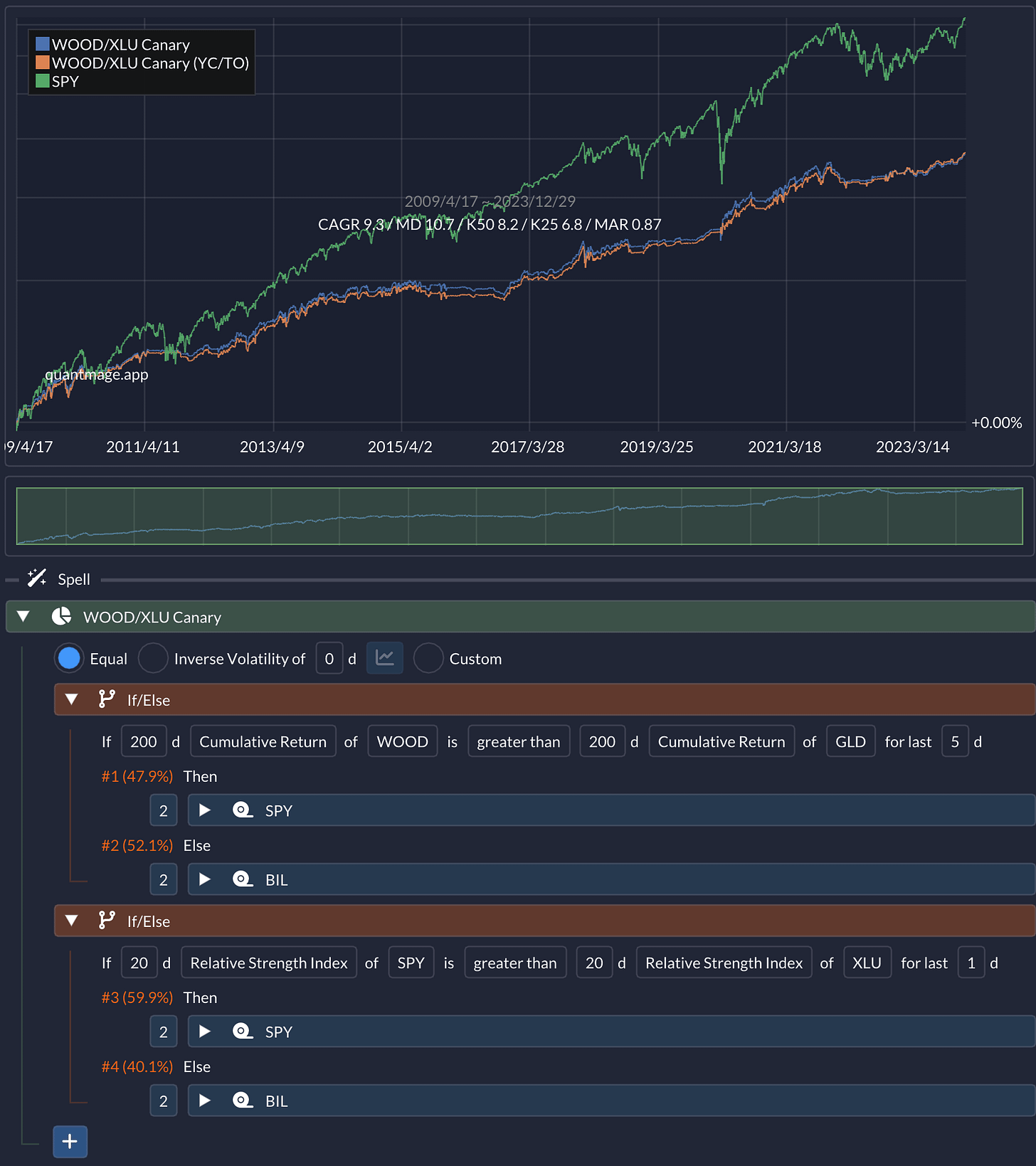
Task: Click the weight 2 box beside SPY under #1
Action: tap(164, 810)
